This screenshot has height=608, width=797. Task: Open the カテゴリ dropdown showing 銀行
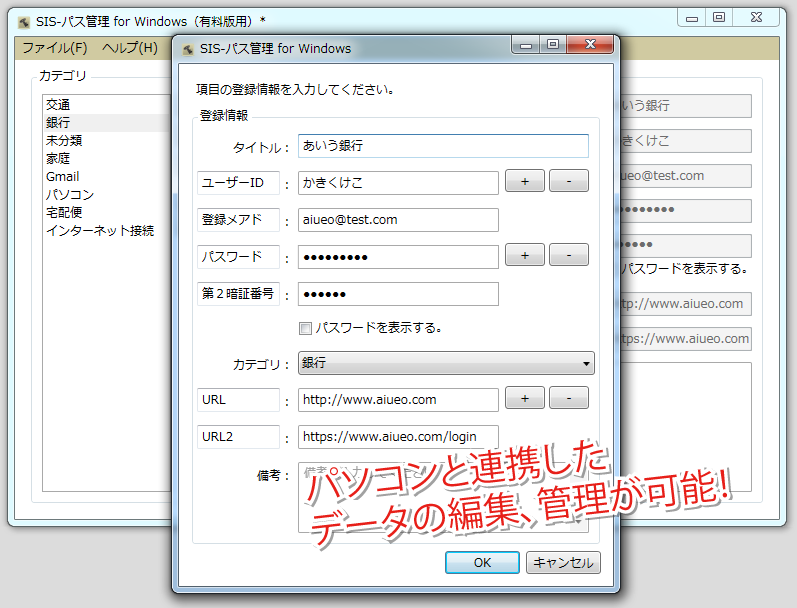click(446, 363)
